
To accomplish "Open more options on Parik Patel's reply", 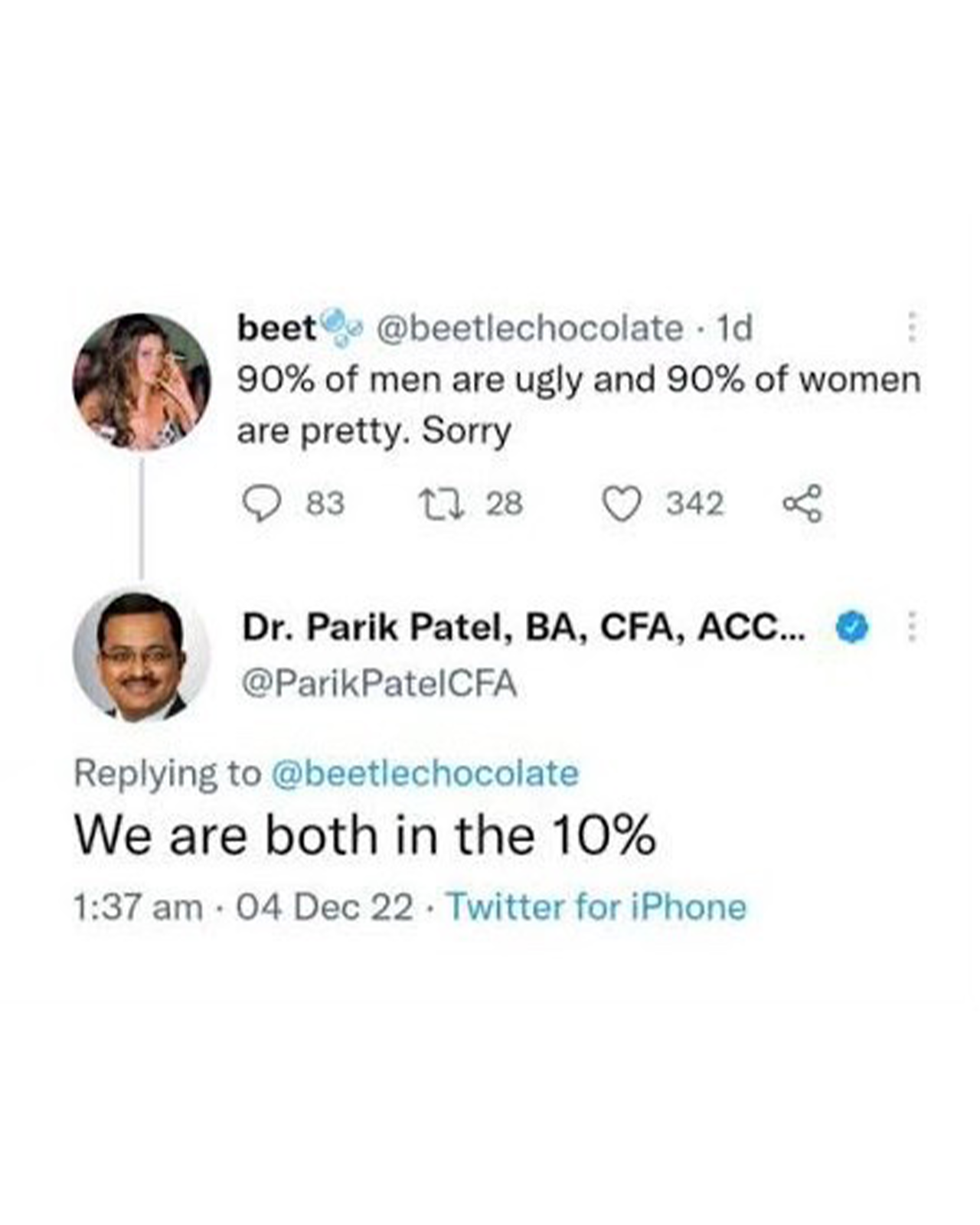I will (910, 627).
